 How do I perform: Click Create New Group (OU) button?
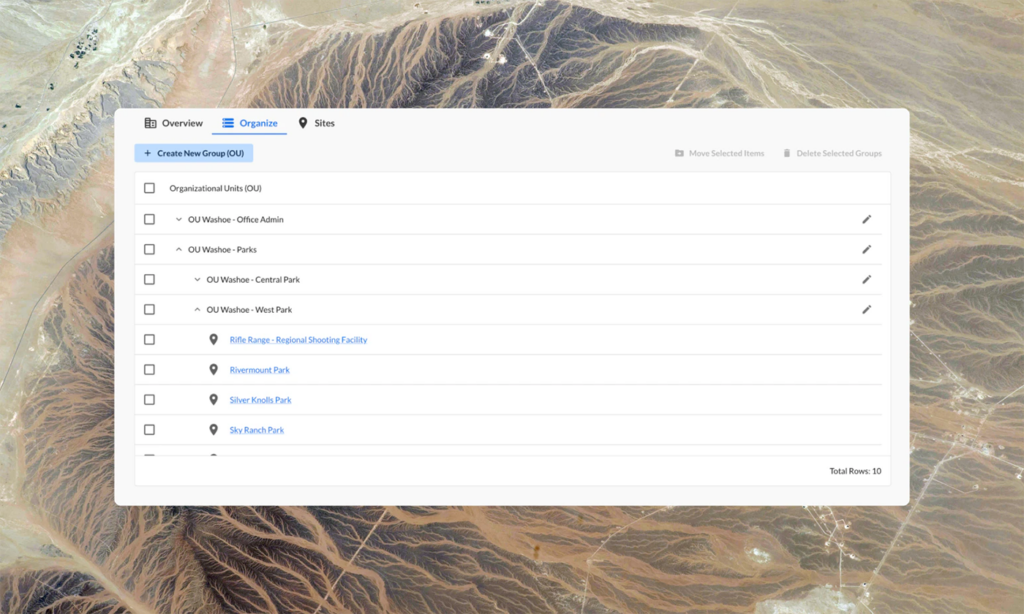click(194, 153)
